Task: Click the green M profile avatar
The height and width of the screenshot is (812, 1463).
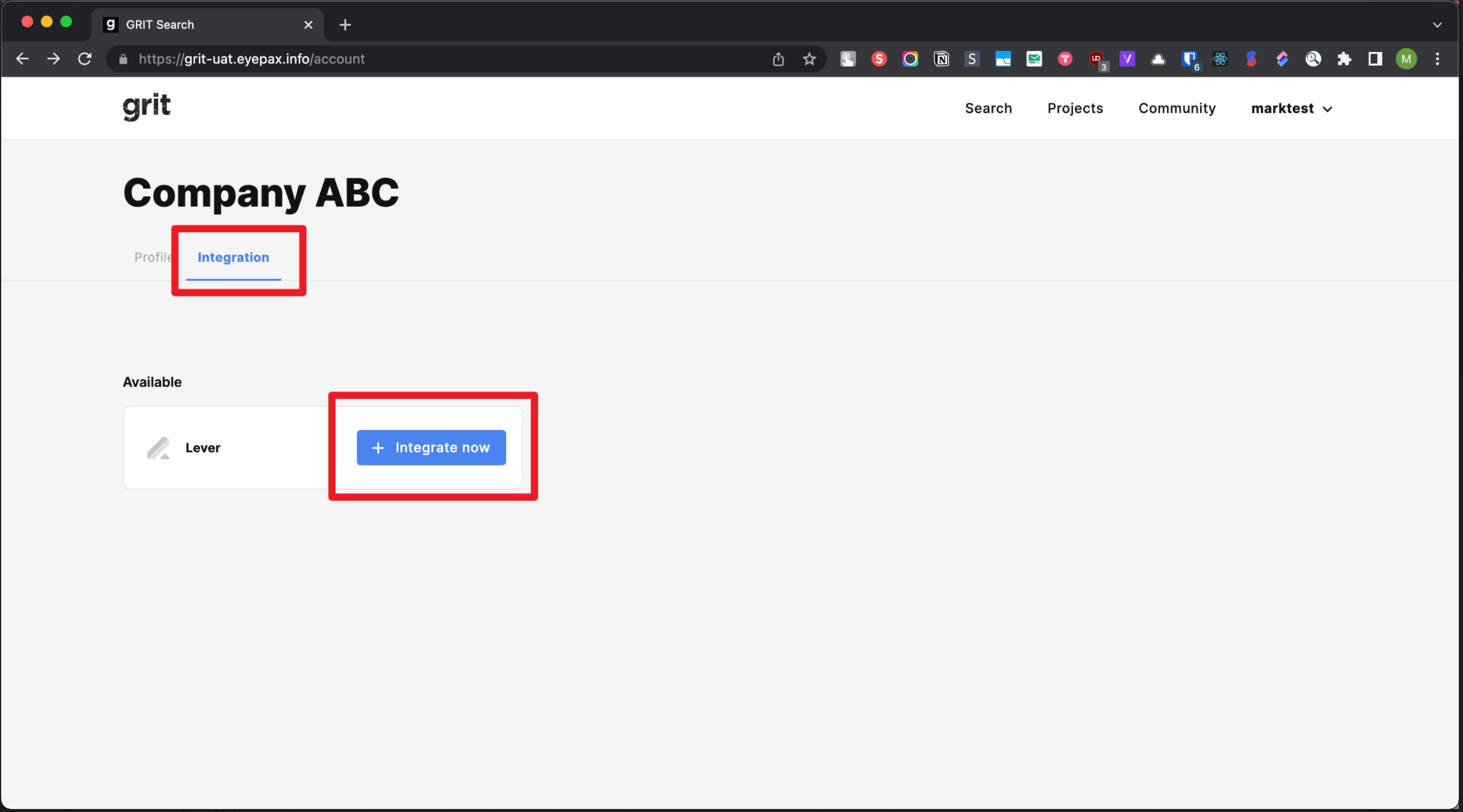Action: 1406,59
